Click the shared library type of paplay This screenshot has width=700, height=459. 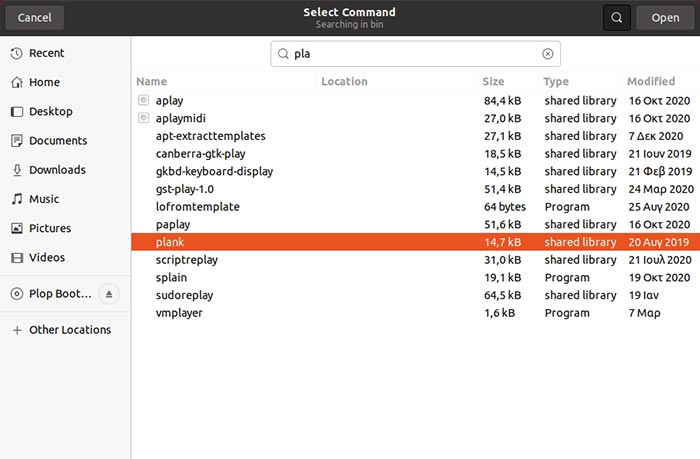coord(580,225)
